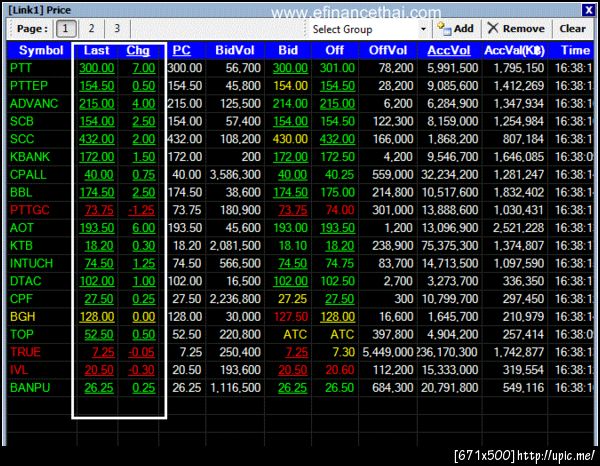Select the ADVANC symbol

pyautogui.click(x=34, y=104)
